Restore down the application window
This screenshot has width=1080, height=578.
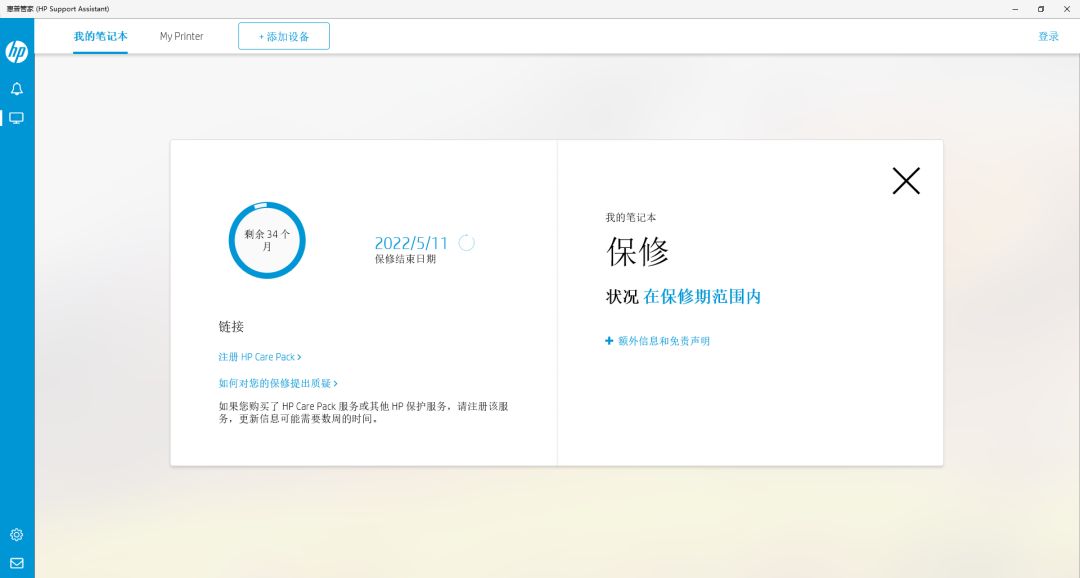click(1041, 9)
